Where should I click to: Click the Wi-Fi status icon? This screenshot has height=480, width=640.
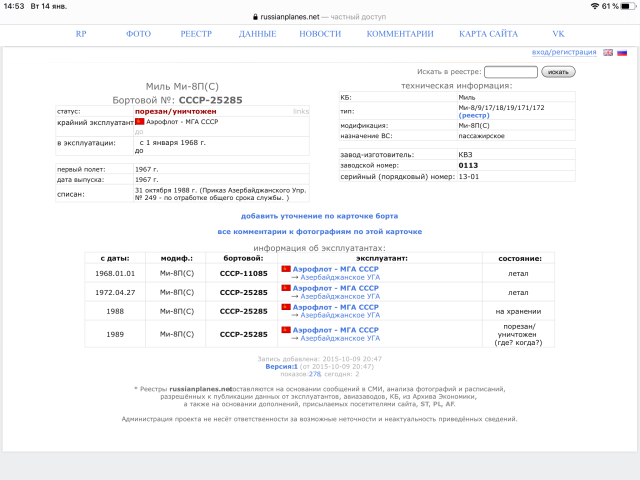tap(595, 6)
